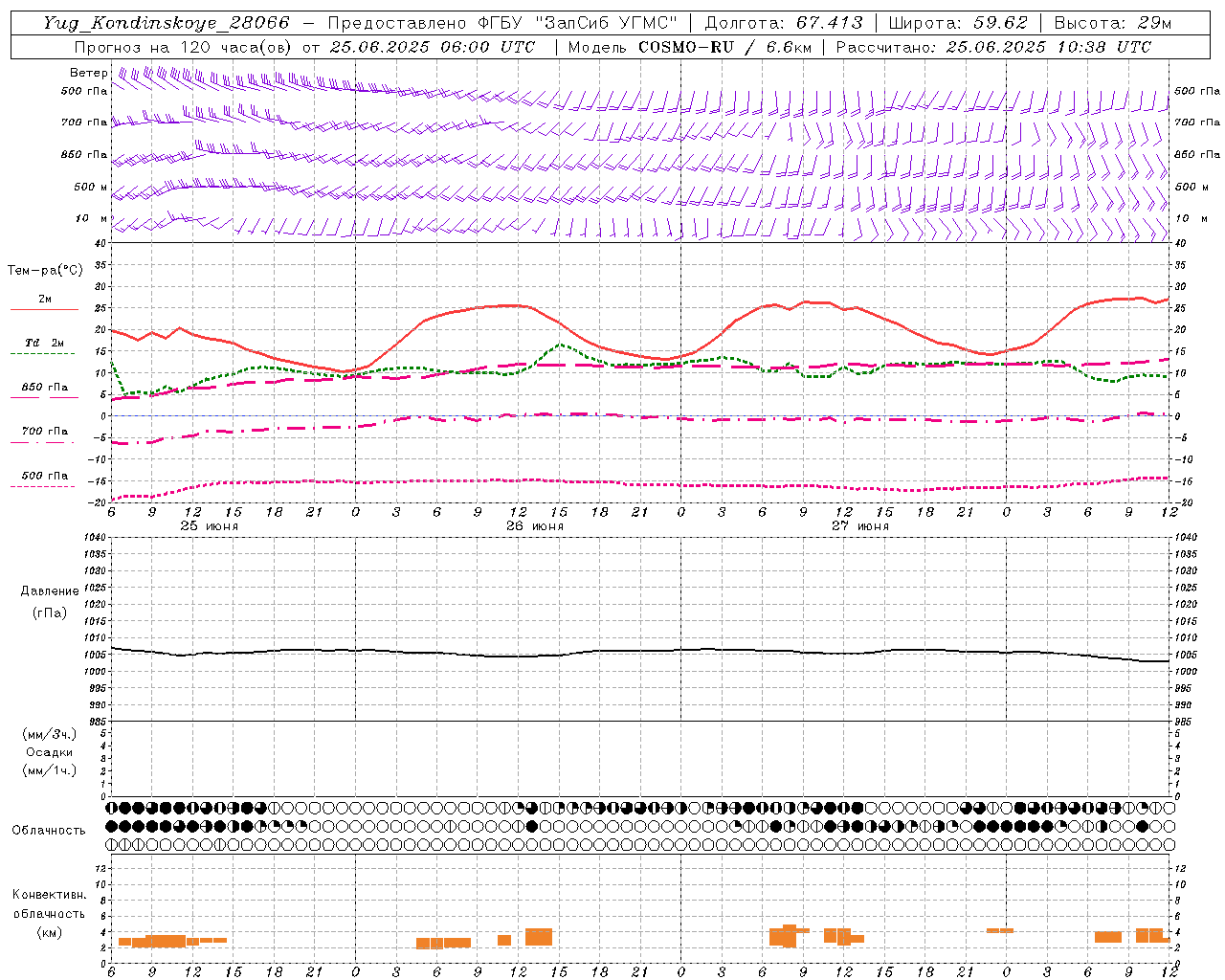Click the dotted 500 гПа legend line sample
Screen dimensions: 1225x980
42,487
